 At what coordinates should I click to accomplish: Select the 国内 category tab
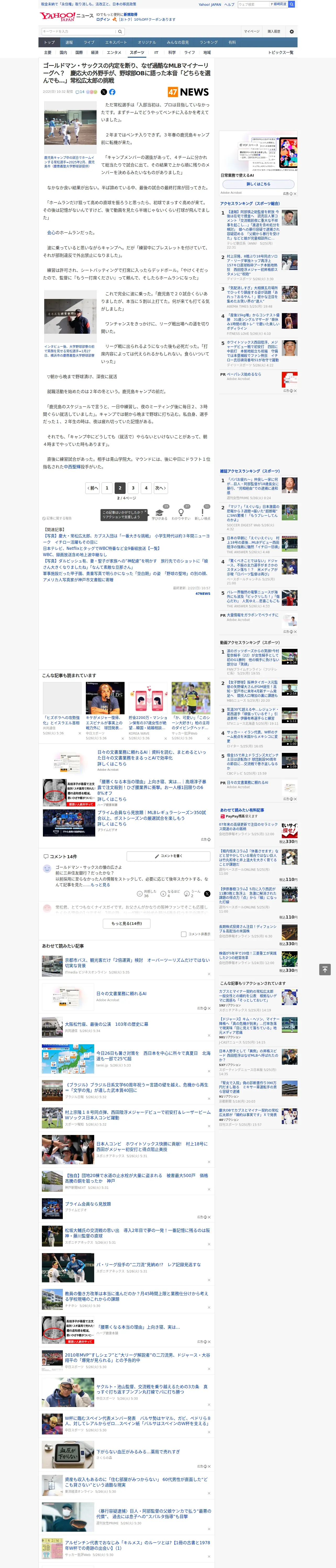click(63, 52)
